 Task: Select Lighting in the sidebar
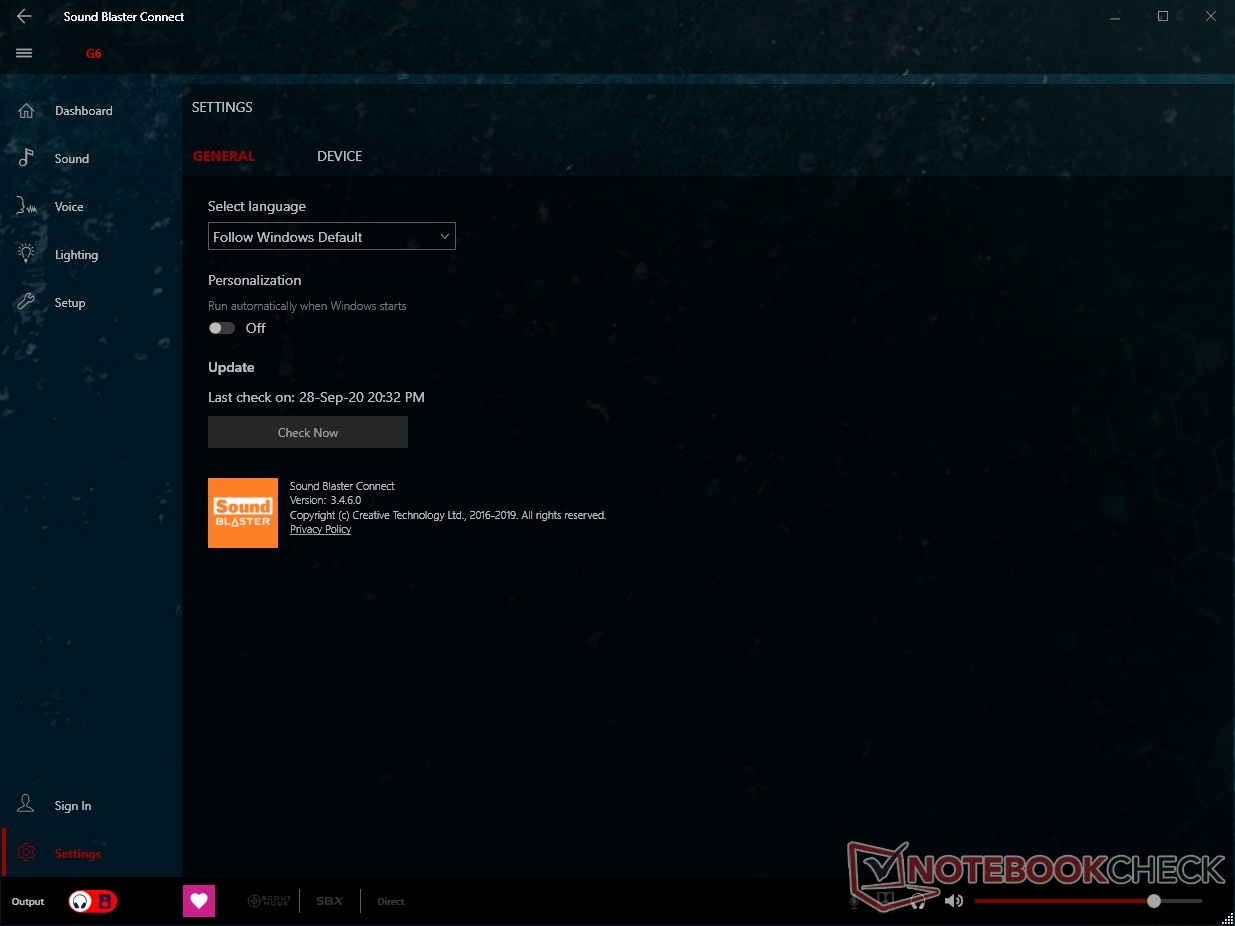tap(77, 255)
